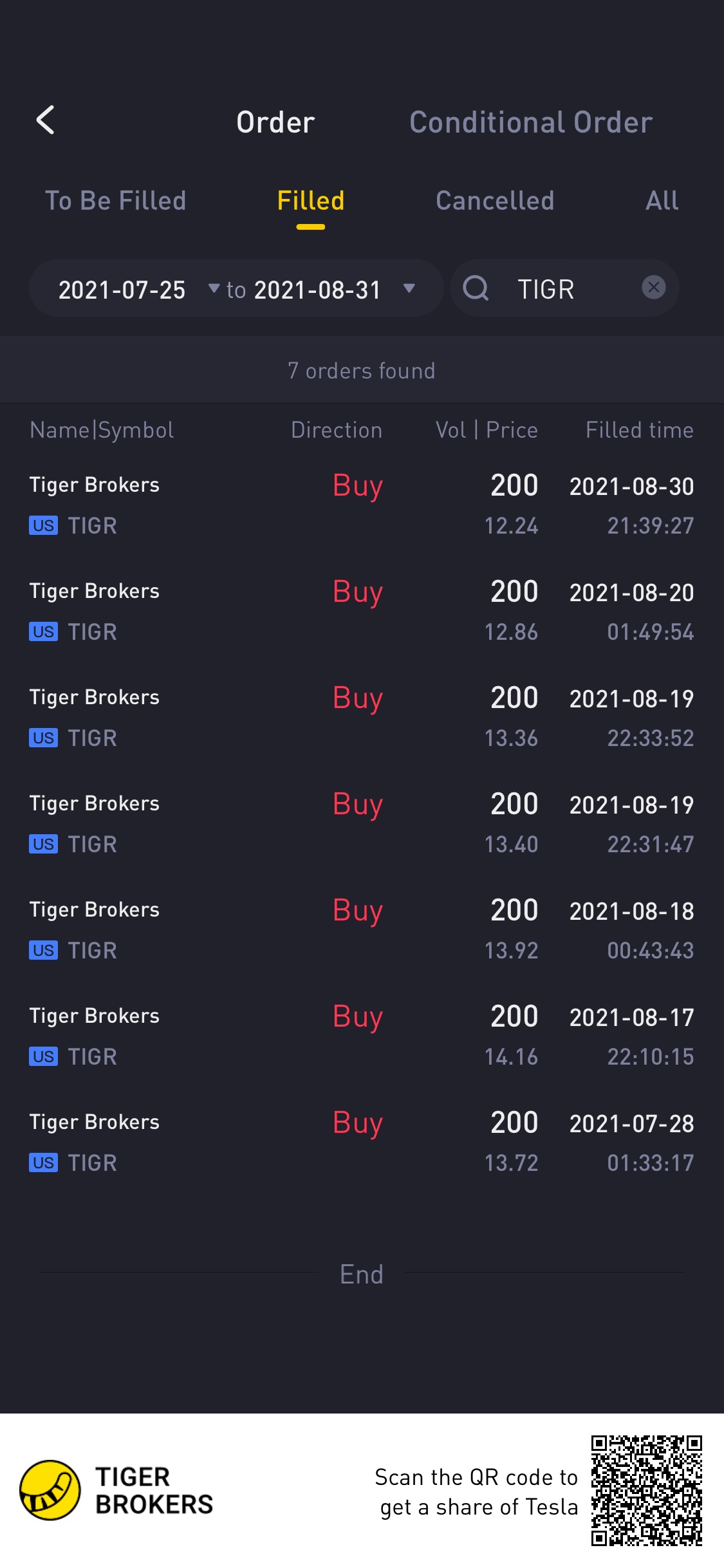The height and width of the screenshot is (1568, 724).
Task: Open the order filled at 22:33:52
Action: click(x=362, y=717)
